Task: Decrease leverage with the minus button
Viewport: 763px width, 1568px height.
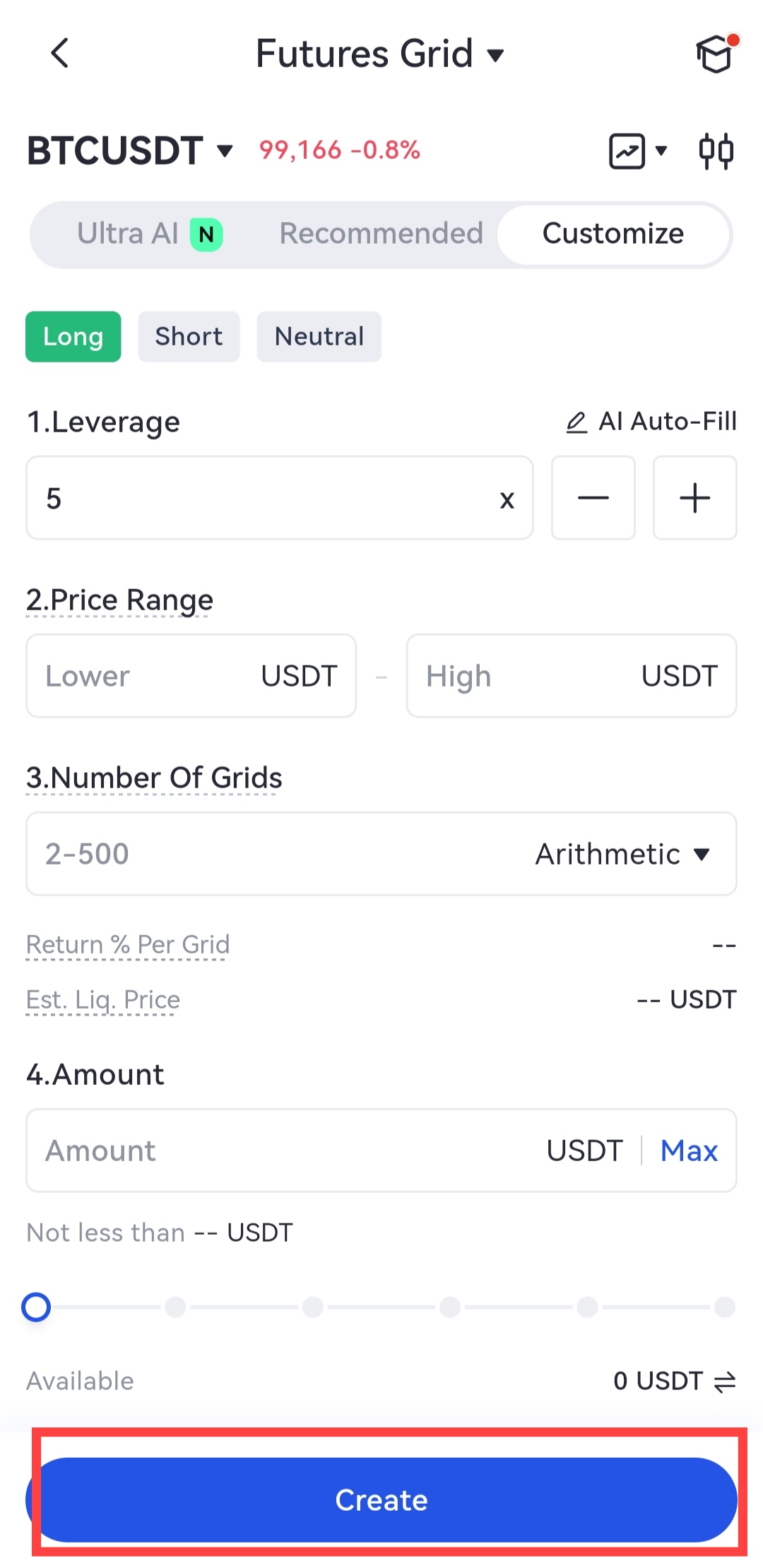Action: click(x=593, y=498)
